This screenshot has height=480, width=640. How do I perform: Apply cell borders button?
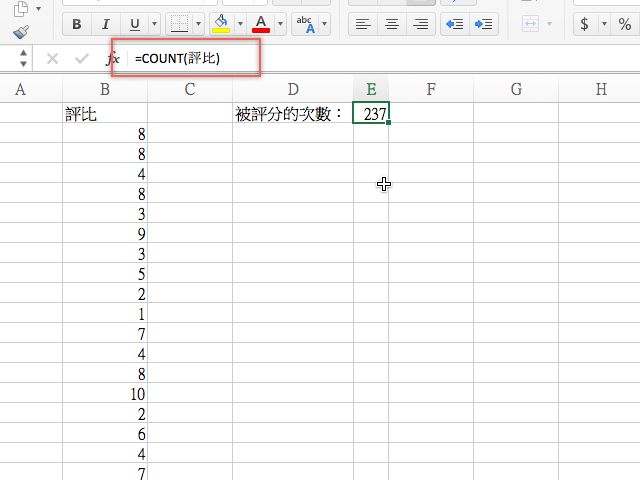coord(179,24)
